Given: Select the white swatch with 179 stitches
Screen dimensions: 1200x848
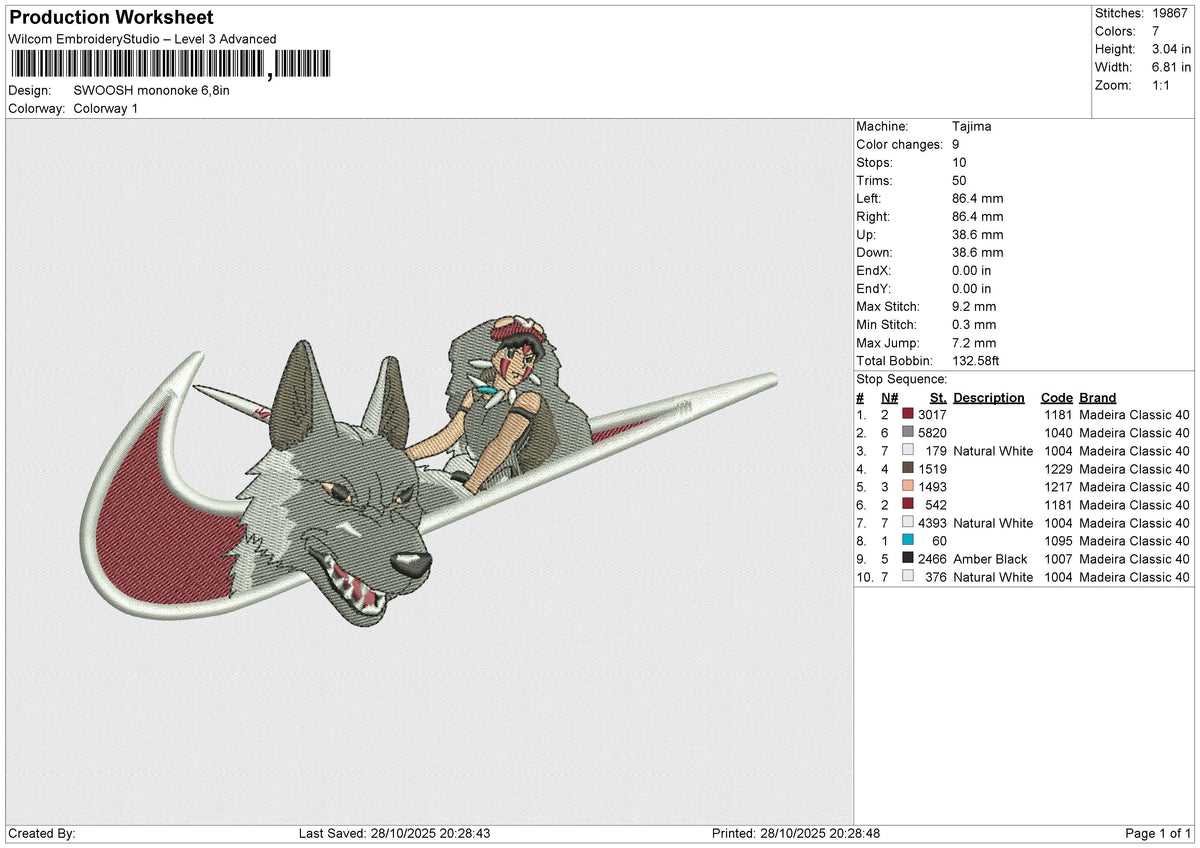Looking at the screenshot, I should pyautogui.click(x=908, y=451).
